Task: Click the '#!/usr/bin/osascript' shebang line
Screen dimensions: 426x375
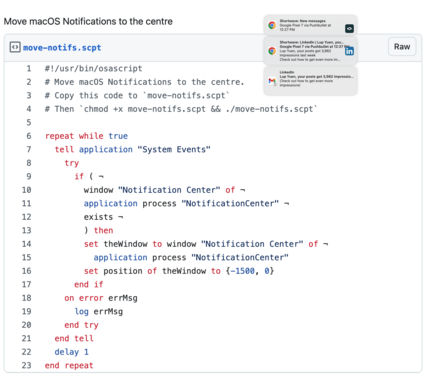Action: coord(94,69)
